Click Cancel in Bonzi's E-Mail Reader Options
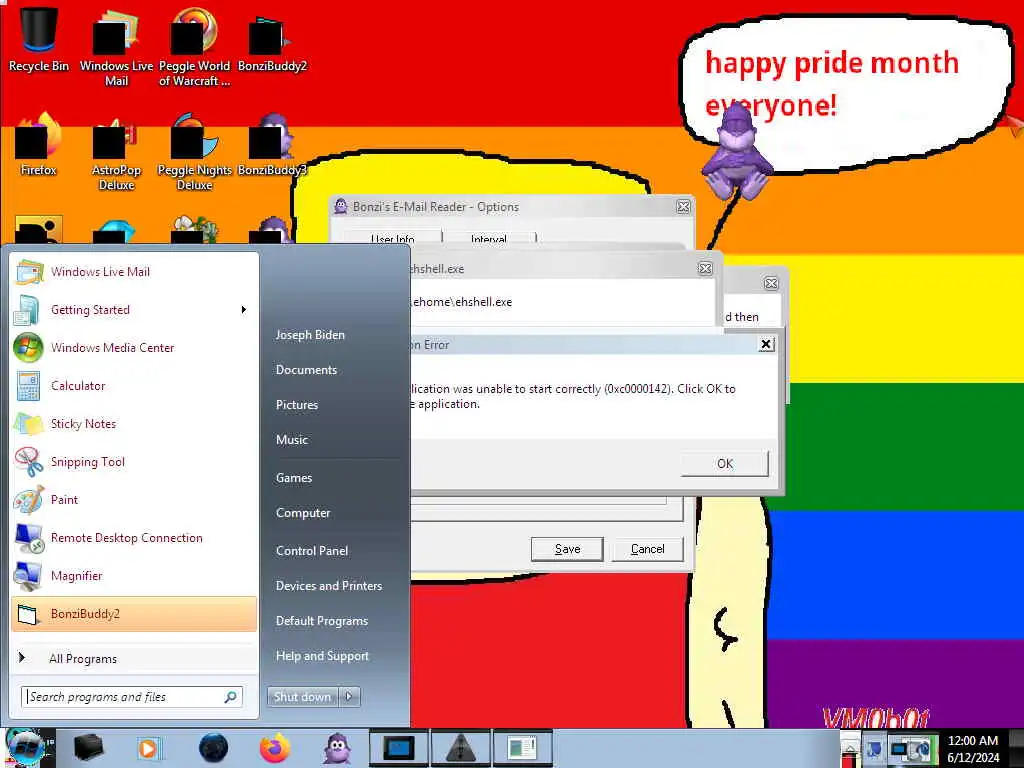Image resolution: width=1024 pixels, height=768 pixels. coord(647,549)
